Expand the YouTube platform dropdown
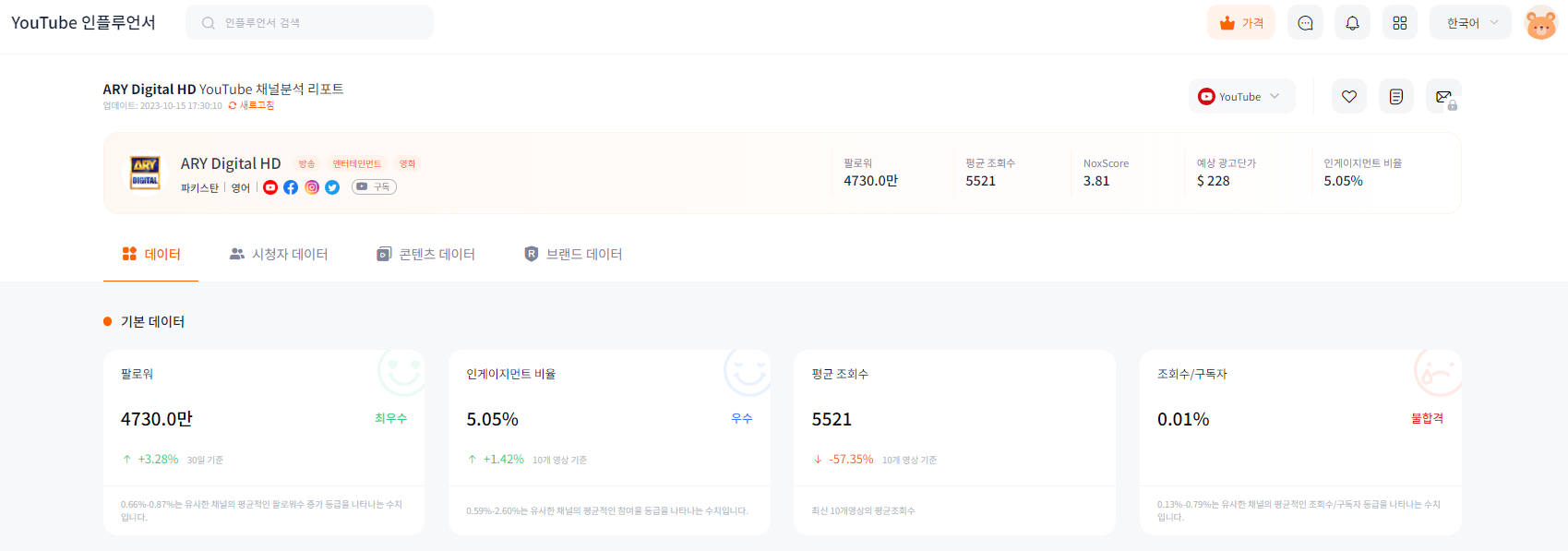The width and height of the screenshot is (1568, 551). (1241, 96)
